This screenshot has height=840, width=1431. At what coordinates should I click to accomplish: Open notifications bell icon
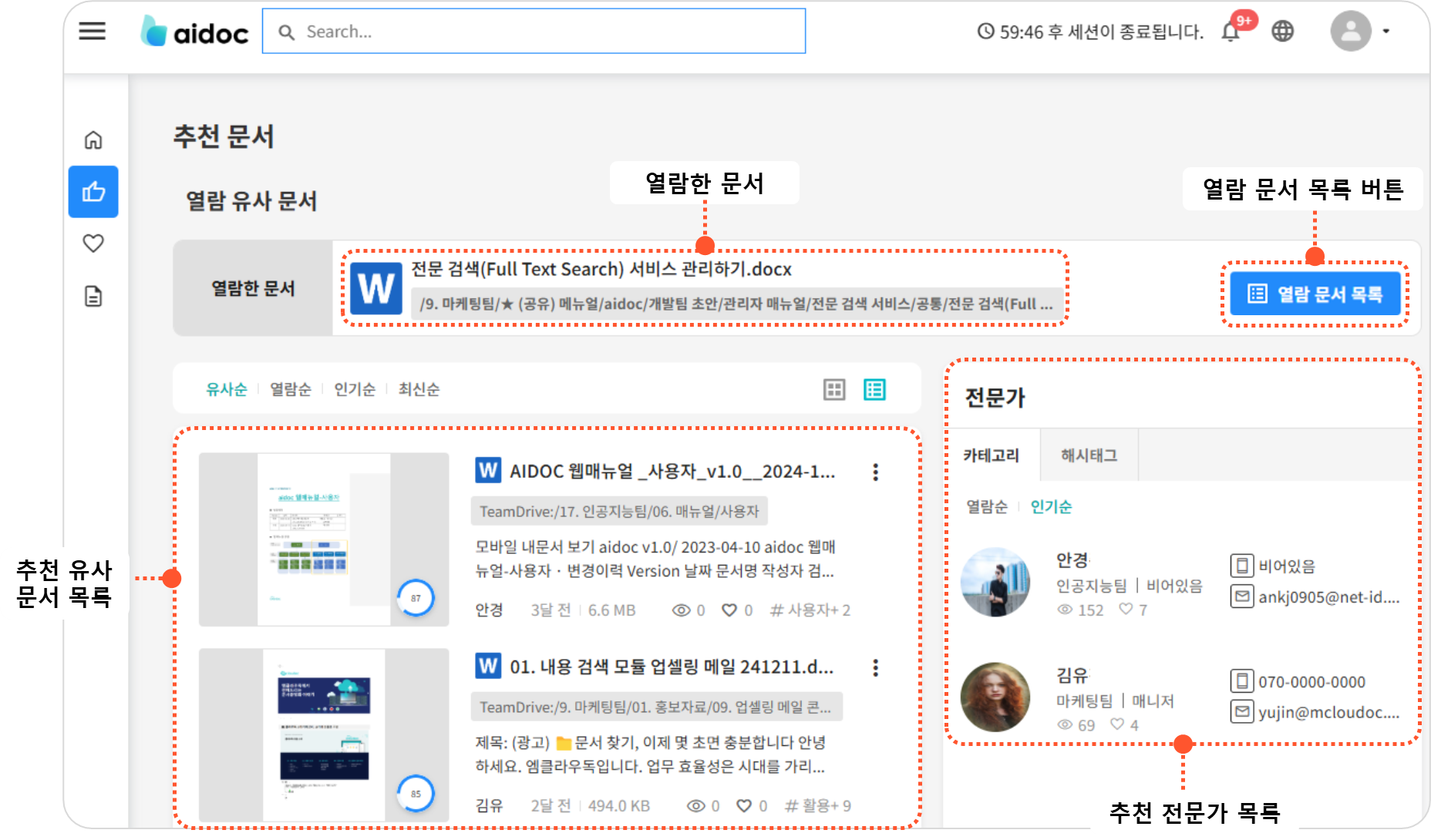click(x=1231, y=32)
